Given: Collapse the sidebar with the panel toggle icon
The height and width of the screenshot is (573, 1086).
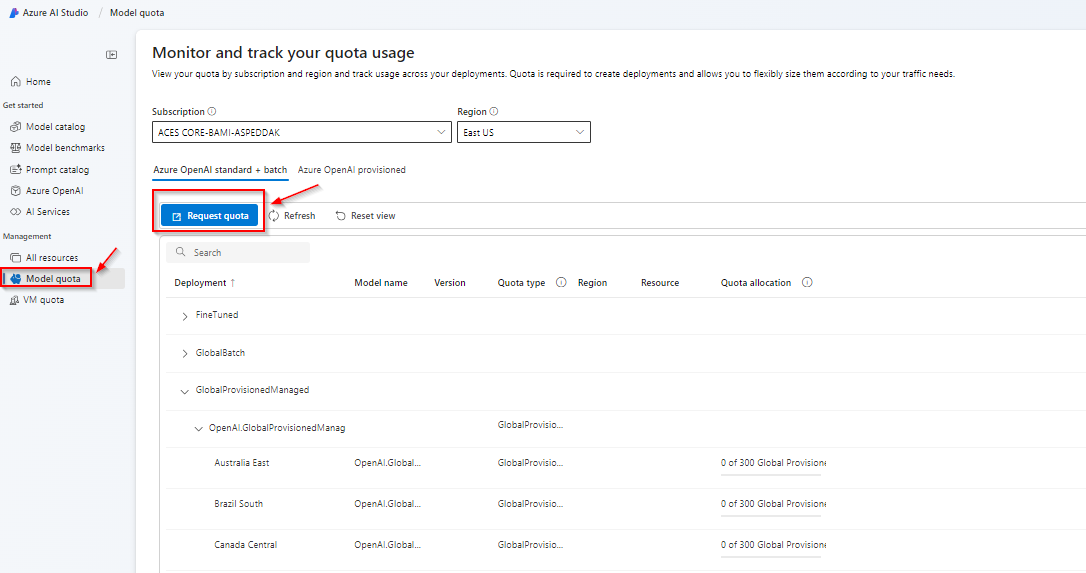Looking at the screenshot, I should click(x=112, y=55).
